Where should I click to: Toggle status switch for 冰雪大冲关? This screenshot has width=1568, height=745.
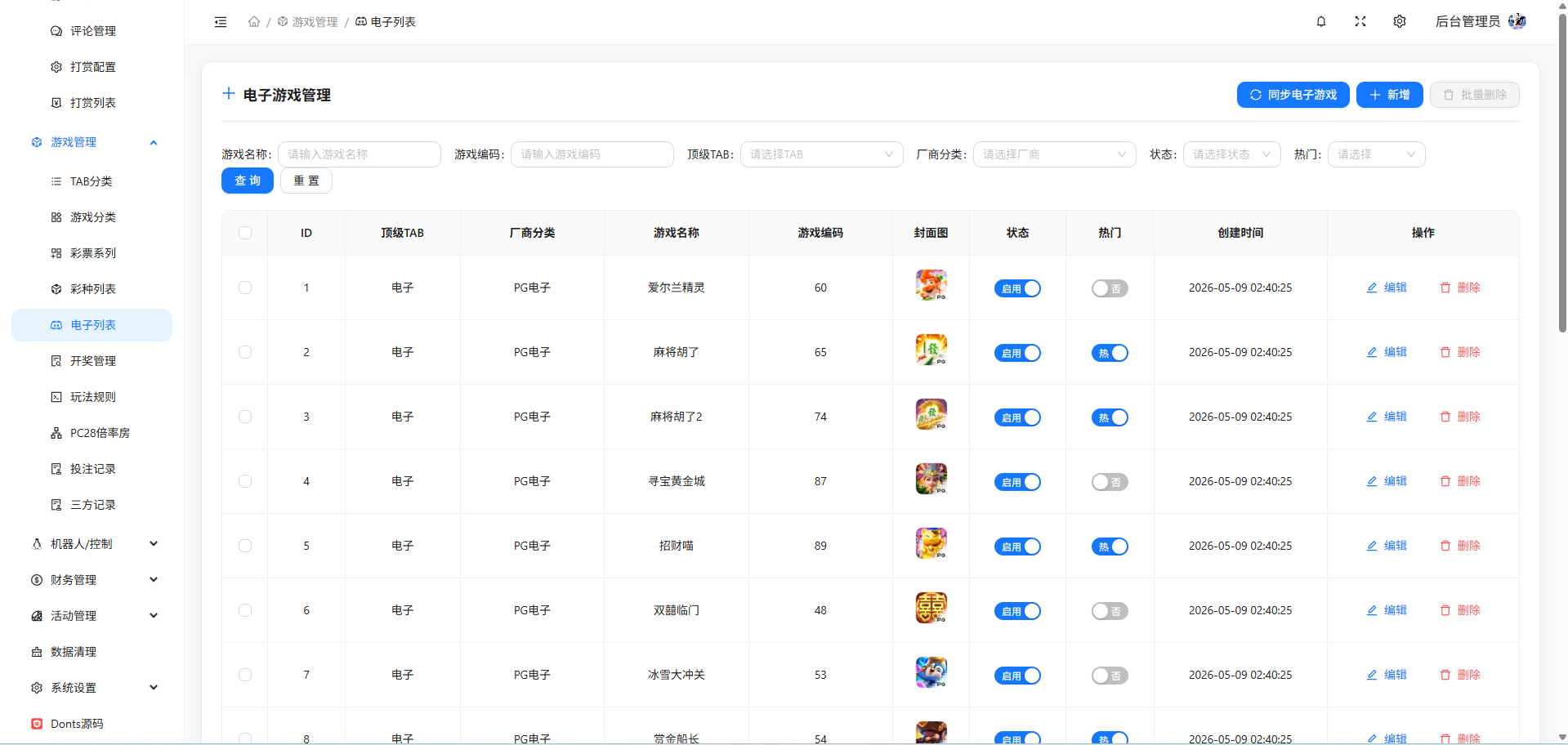[x=1017, y=676]
